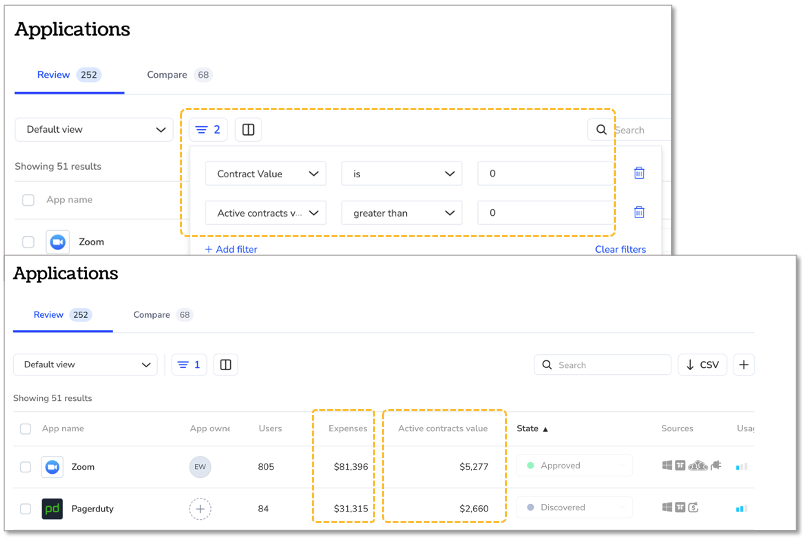Sort by Expenses column header
The image size is (802, 538).
(348, 429)
